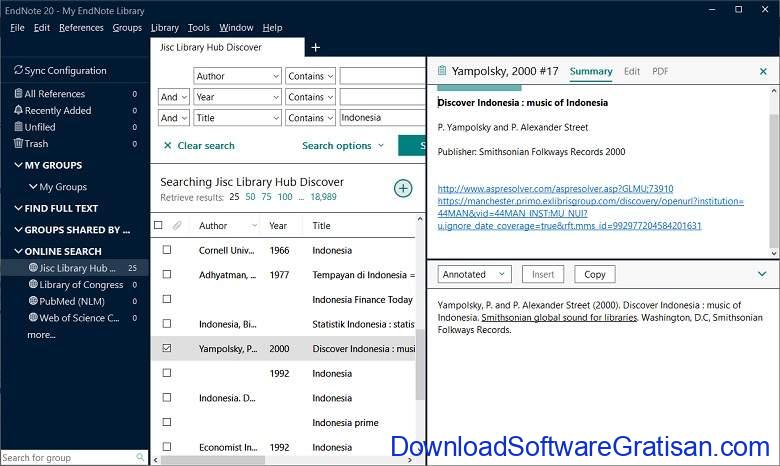Open the File menu

coord(17,28)
